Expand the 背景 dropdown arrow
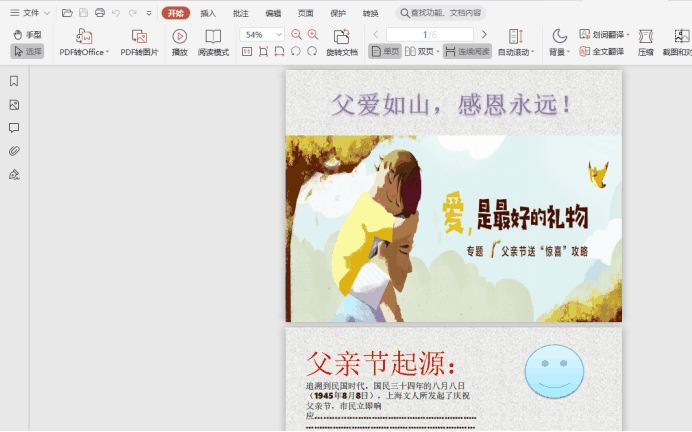 568,52
